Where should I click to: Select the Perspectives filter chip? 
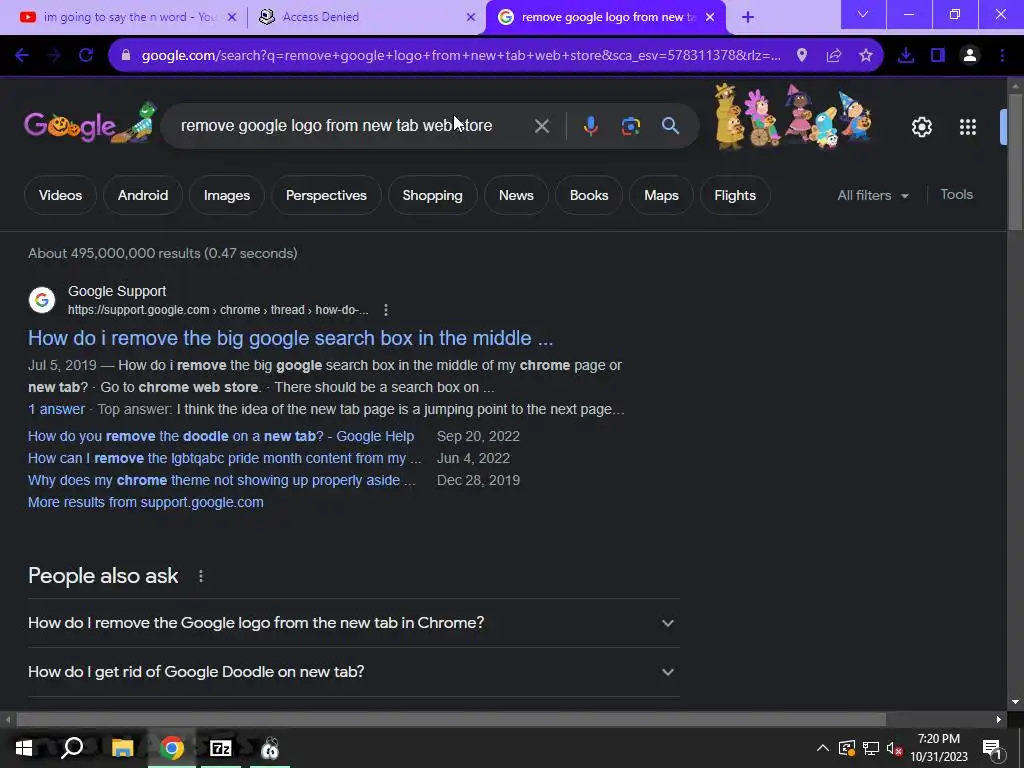coord(326,195)
